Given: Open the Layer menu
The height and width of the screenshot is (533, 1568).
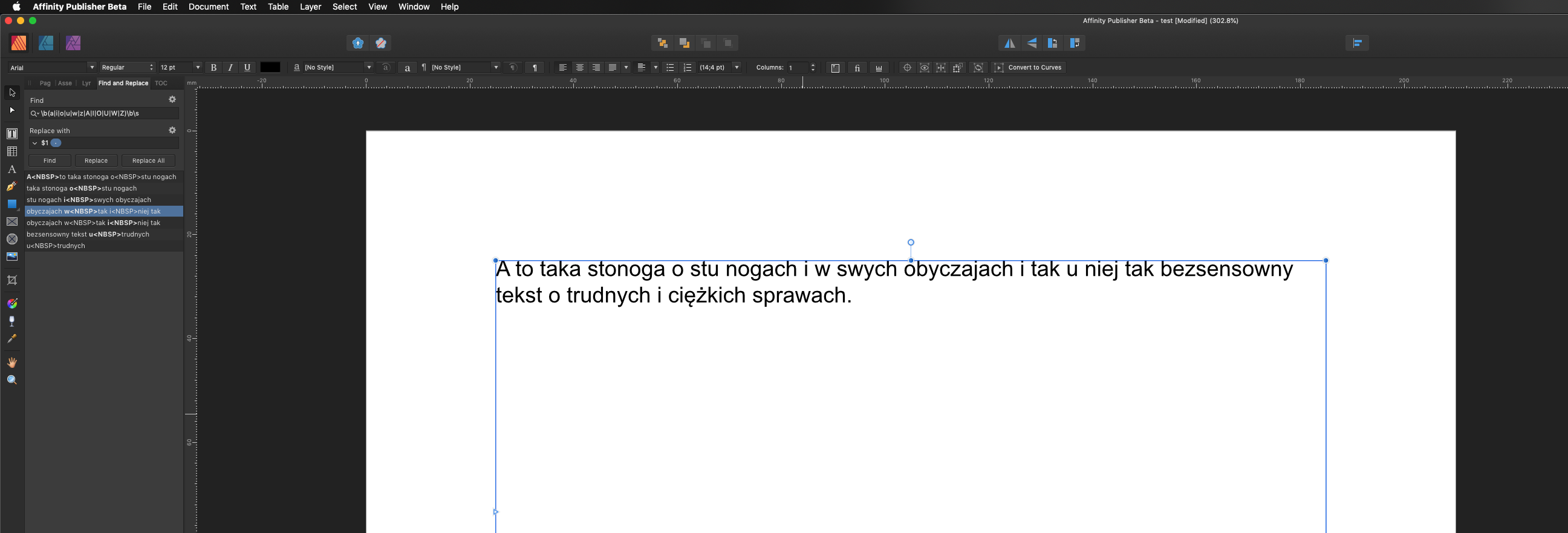Looking at the screenshot, I should (x=310, y=7).
